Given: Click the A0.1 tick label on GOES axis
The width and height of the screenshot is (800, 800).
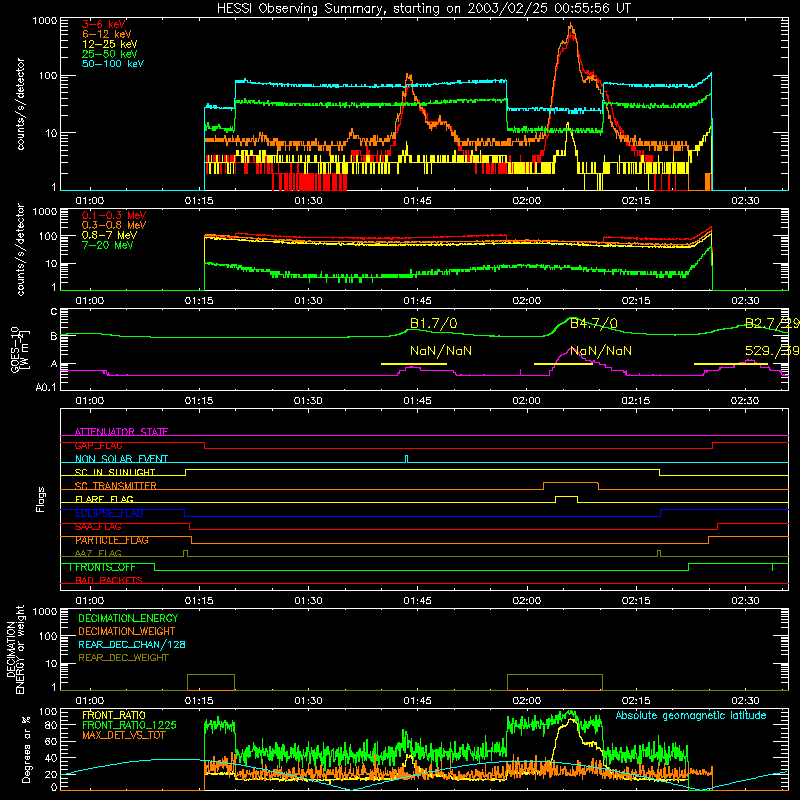Looking at the screenshot, I should (45, 387).
